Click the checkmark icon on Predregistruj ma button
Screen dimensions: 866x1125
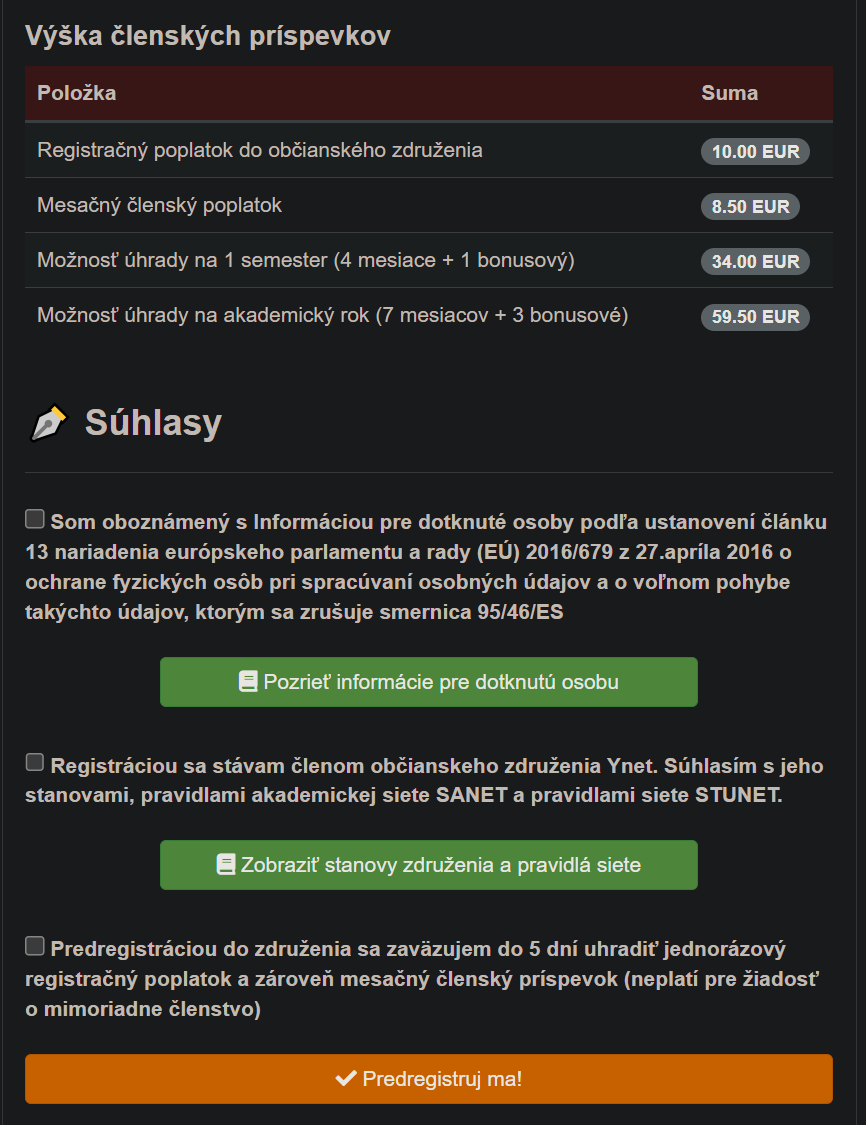coord(346,1079)
